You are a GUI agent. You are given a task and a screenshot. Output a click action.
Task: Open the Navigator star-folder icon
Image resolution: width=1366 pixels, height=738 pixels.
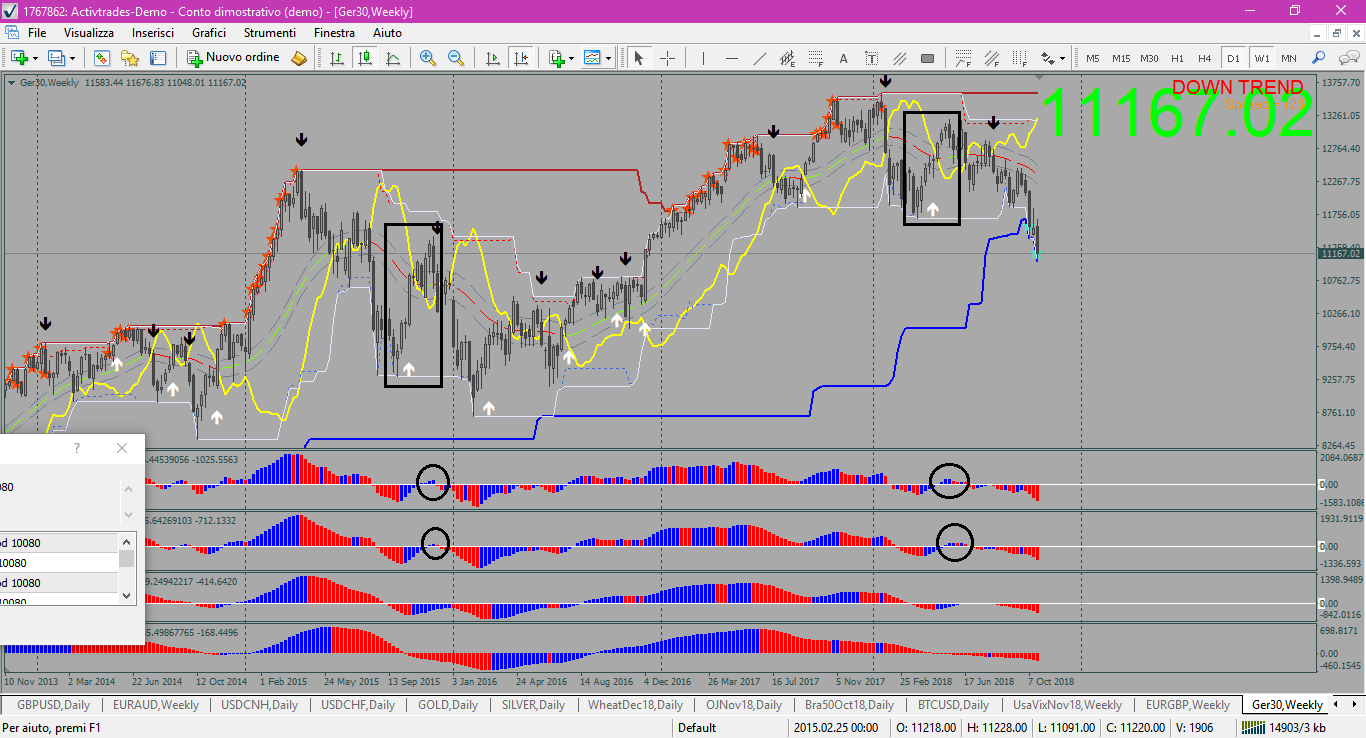(x=130, y=58)
